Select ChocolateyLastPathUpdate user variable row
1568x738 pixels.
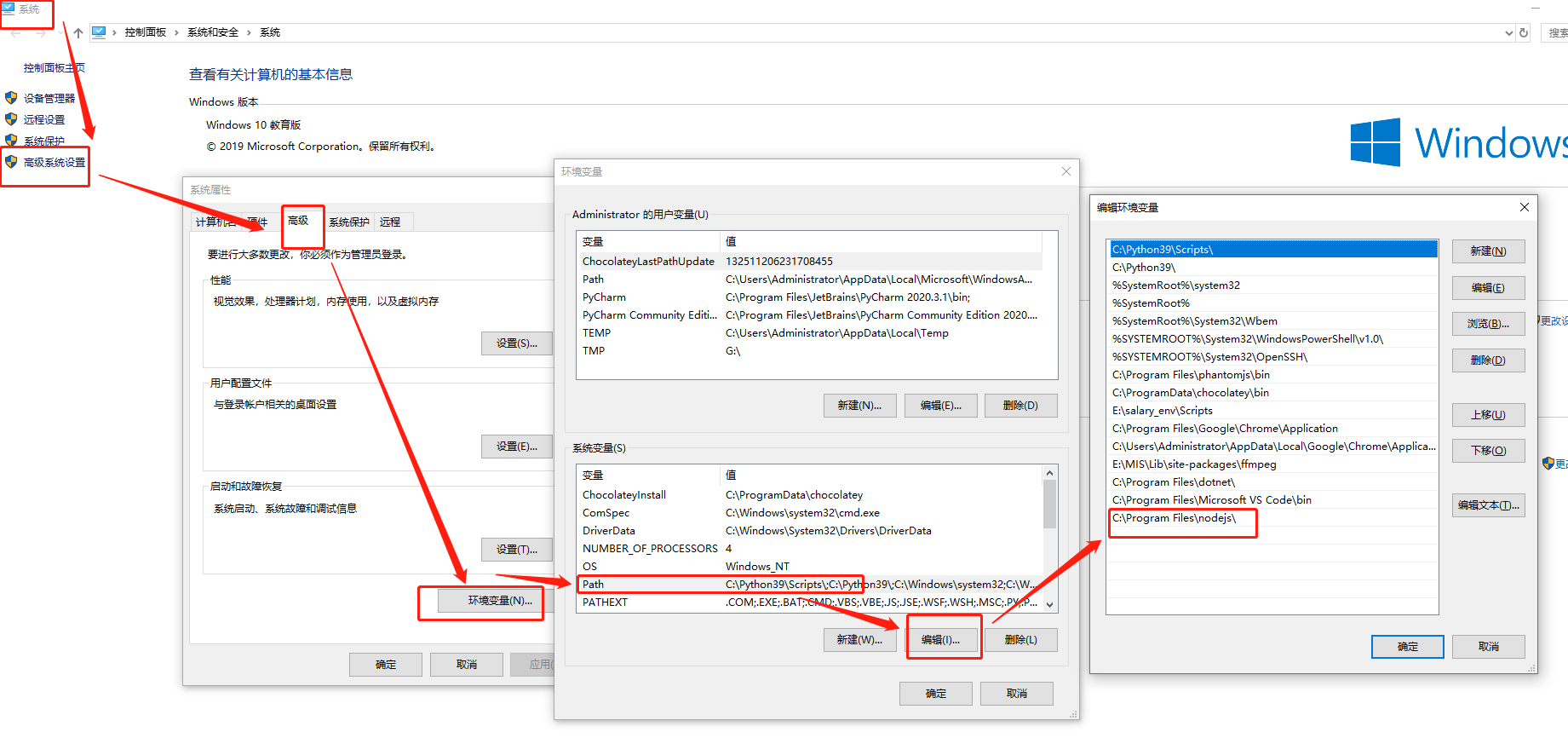coord(809,262)
